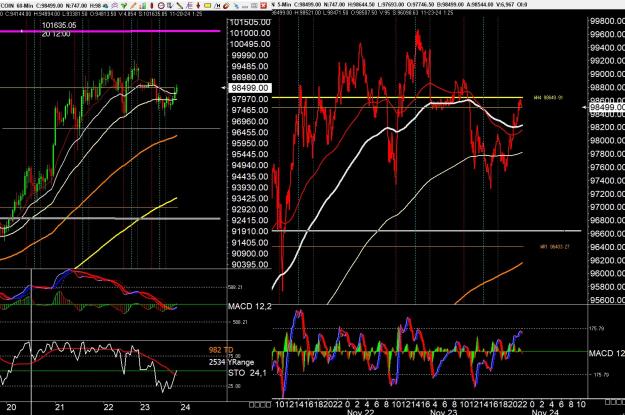Image resolution: width=625 pixels, height=415 pixels.
Task: Click the gray grid toolbar icon
Action: pyautogui.click(x=254, y=6)
